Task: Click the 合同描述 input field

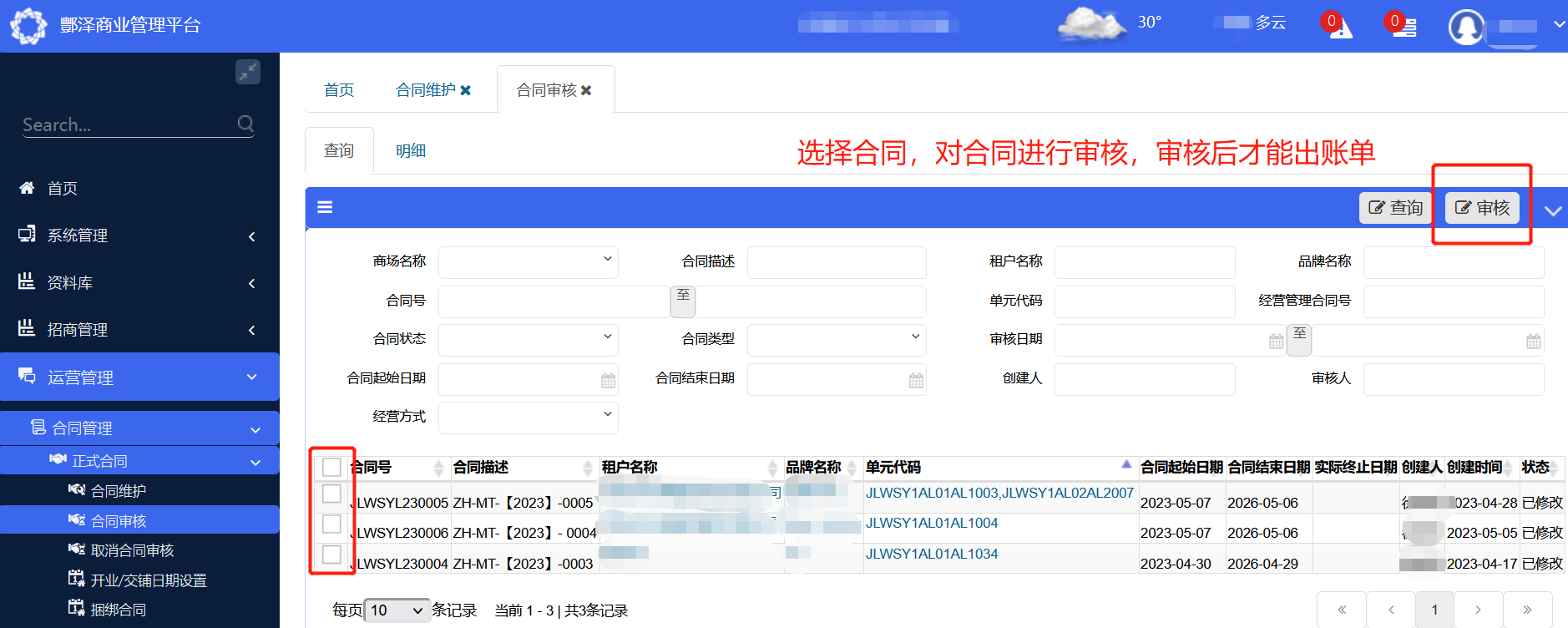Action: tap(837, 262)
